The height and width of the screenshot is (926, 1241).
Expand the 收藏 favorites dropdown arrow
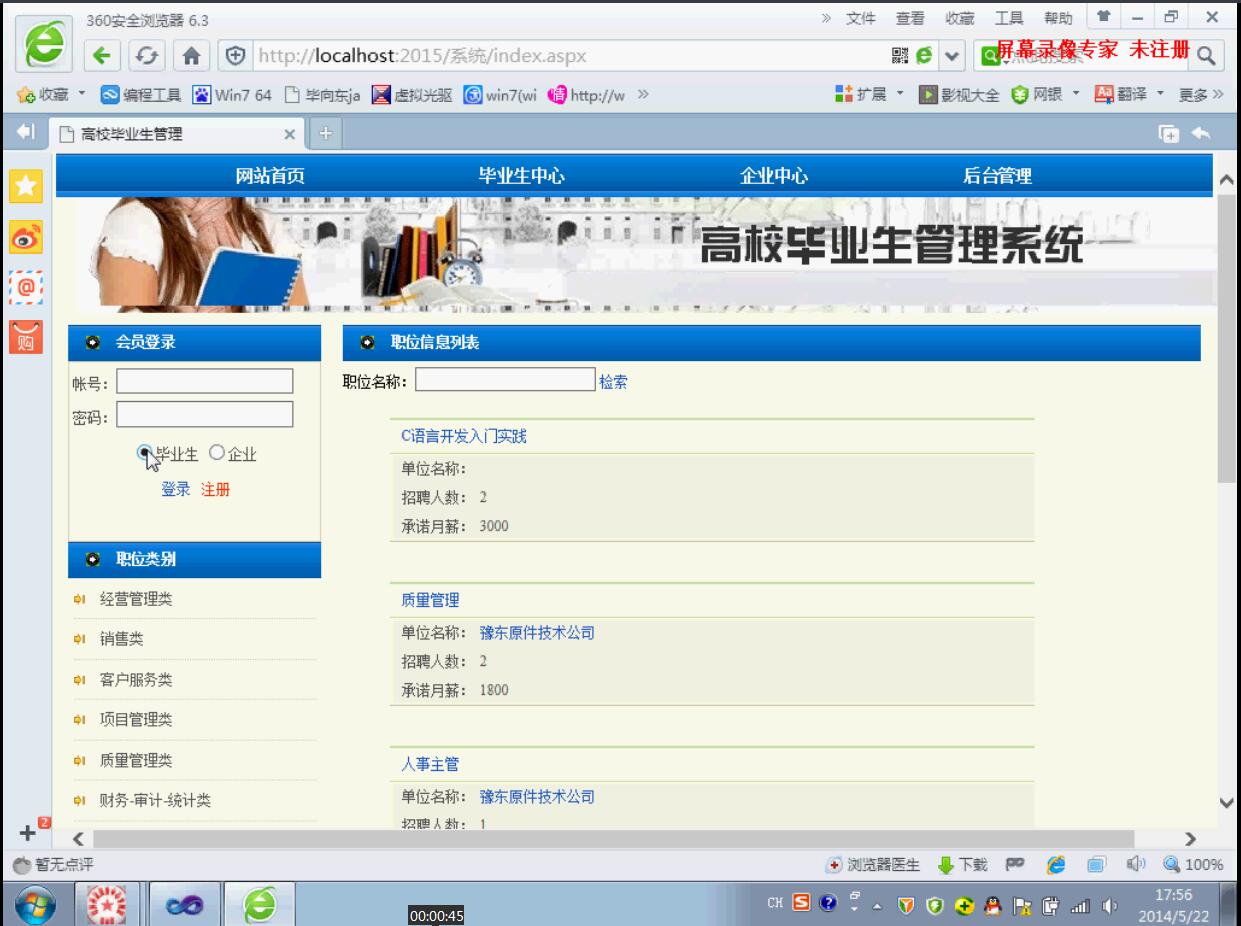coord(81,95)
